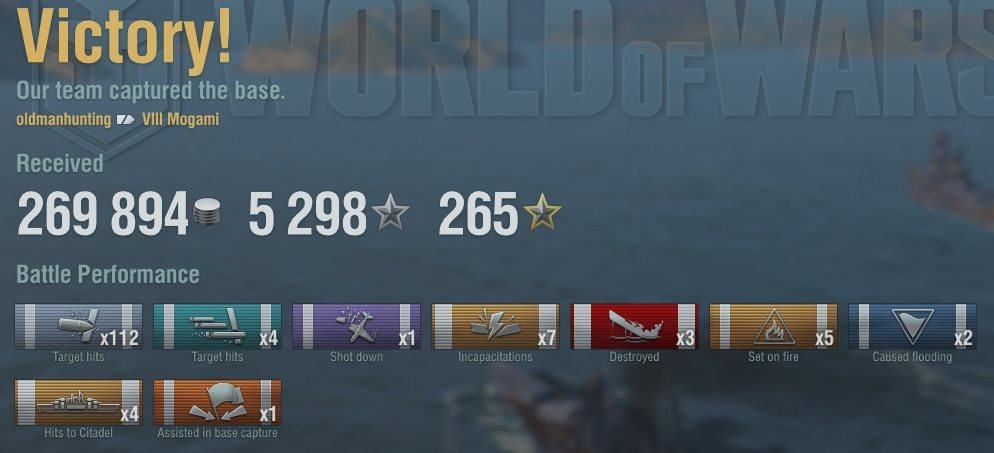The image size is (994, 453).
Task: Click the main battery Target hits x112 ribbon
Action: point(78,326)
